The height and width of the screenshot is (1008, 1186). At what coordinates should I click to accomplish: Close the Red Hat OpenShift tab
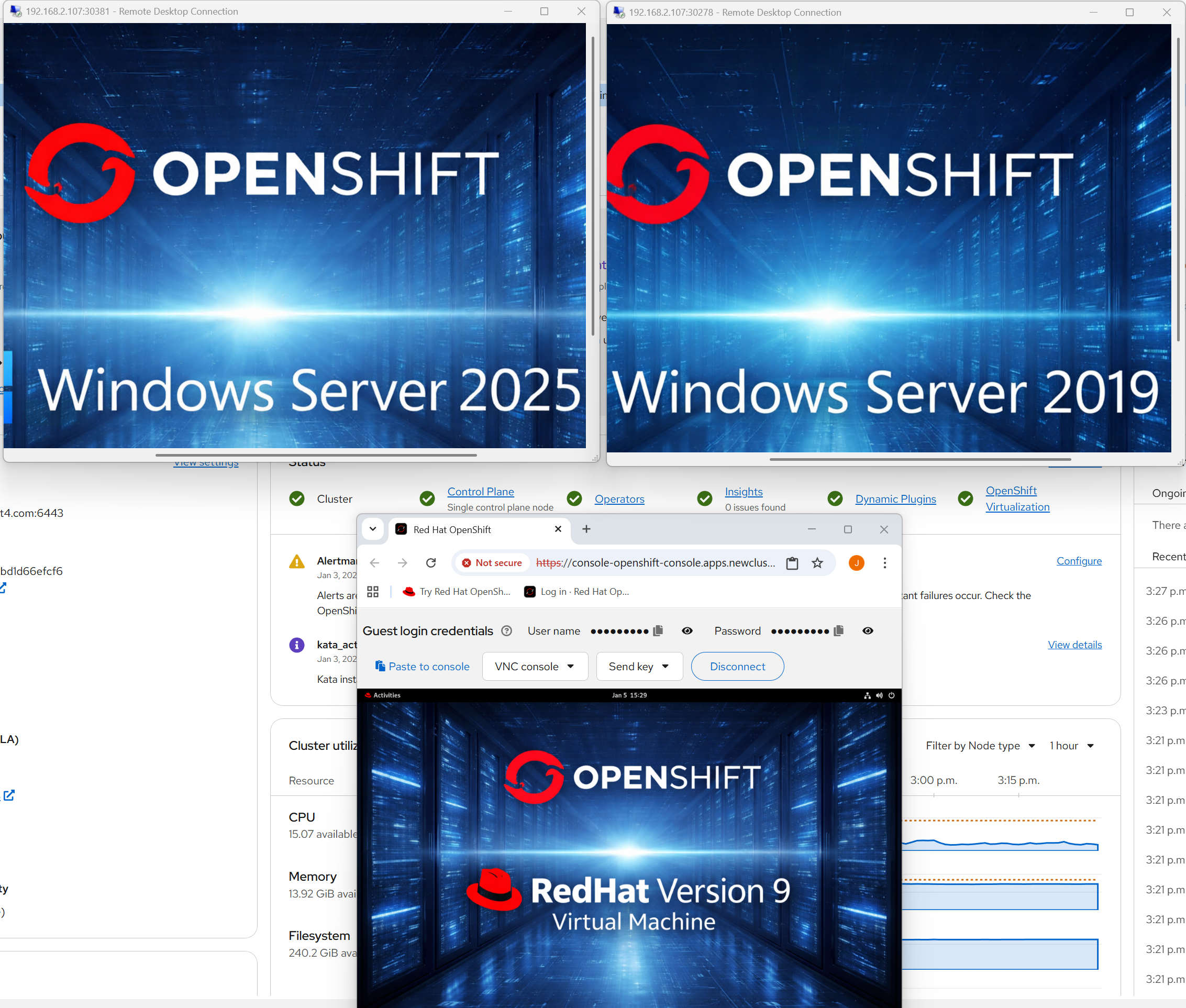coord(558,529)
